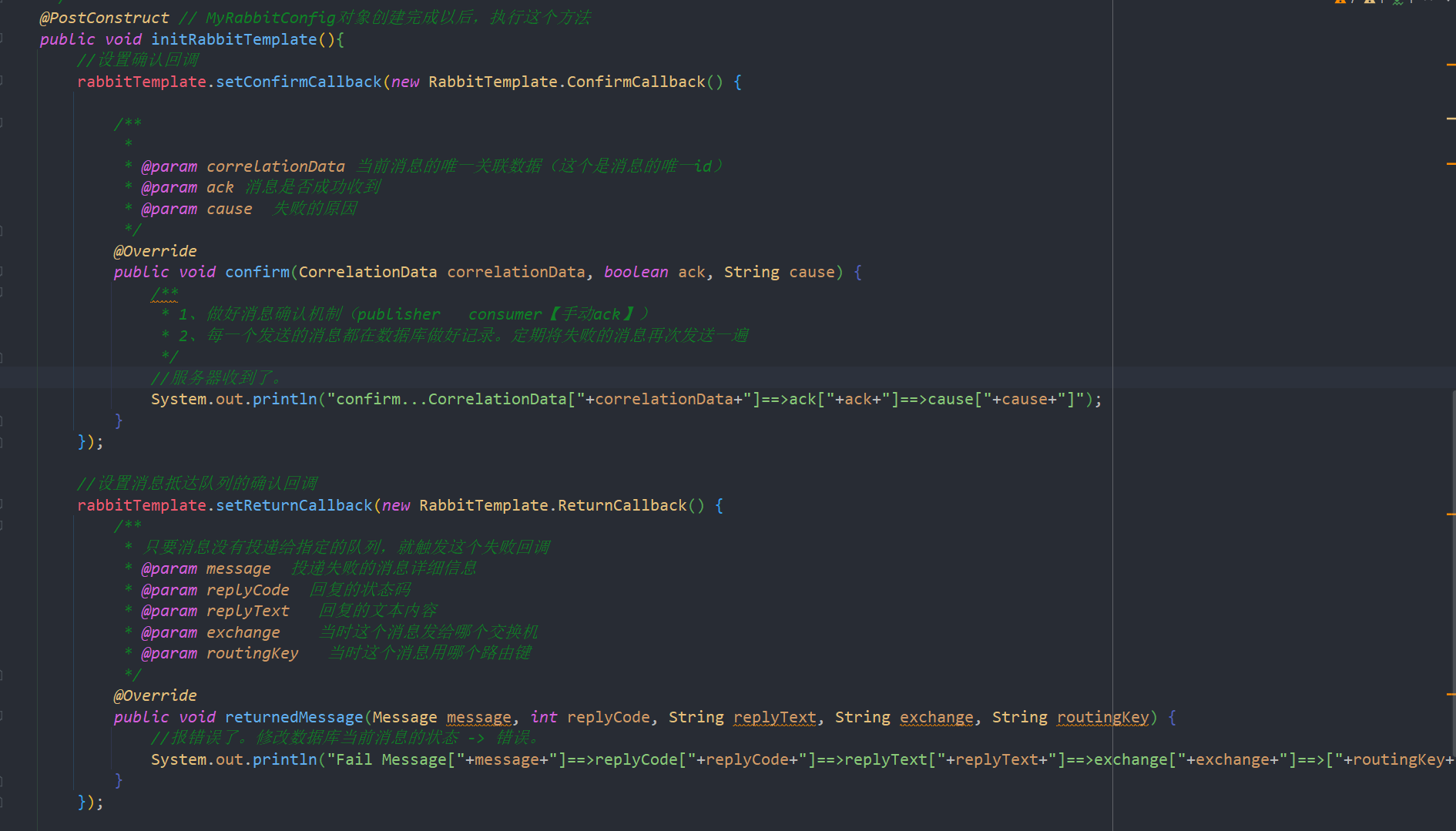This screenshot has width=1456, height=831.
Task: Click underlined 'routingKey' parameter in signature
Action: pyautogui.click(x=1102, y=717)
